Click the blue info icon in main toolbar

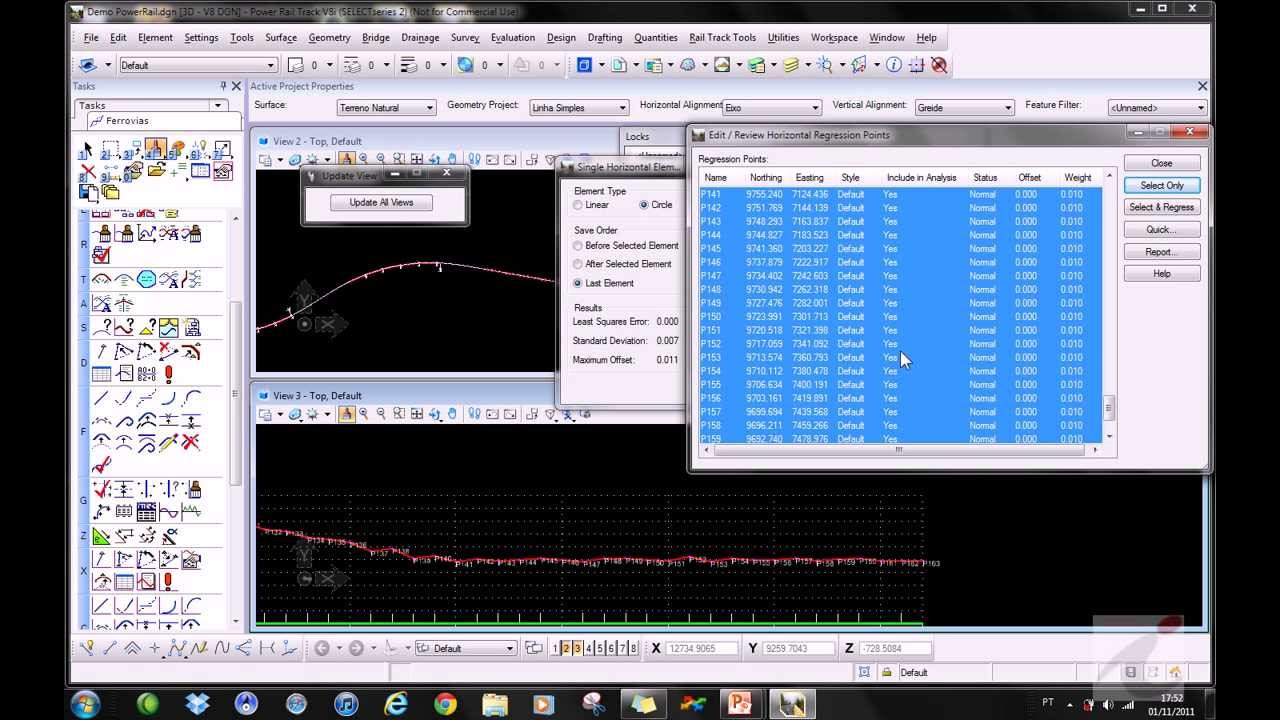tap(893, 65)
